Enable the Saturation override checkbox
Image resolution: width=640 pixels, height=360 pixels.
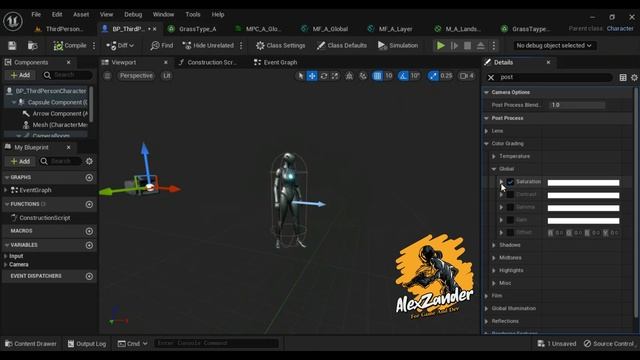click(510, 182)
